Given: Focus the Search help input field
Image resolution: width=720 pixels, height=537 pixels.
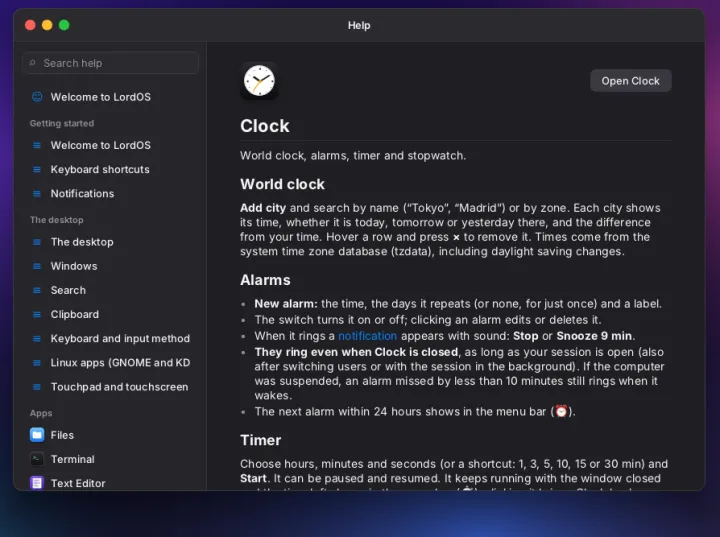Looking at the screenshot, I should coord(110,63).
